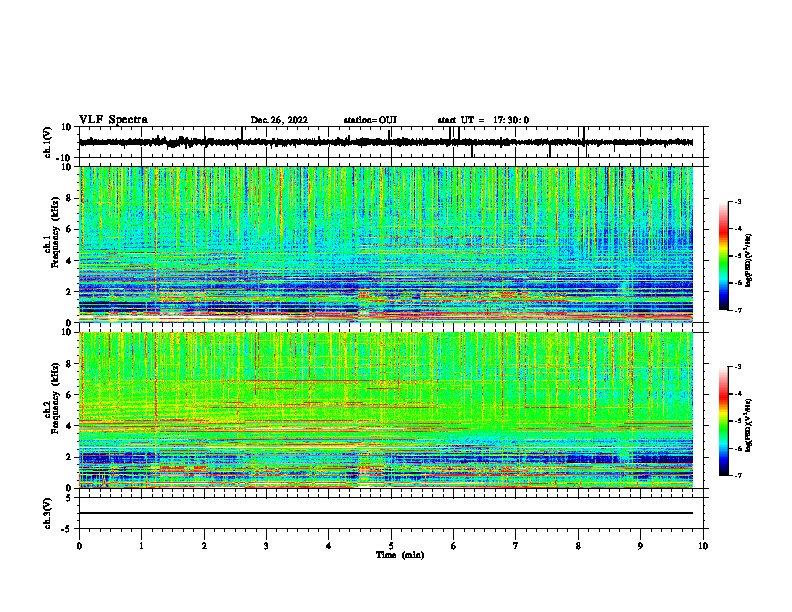Click the log(PSD) label beside ch.2 color bar

click(749, 425)
